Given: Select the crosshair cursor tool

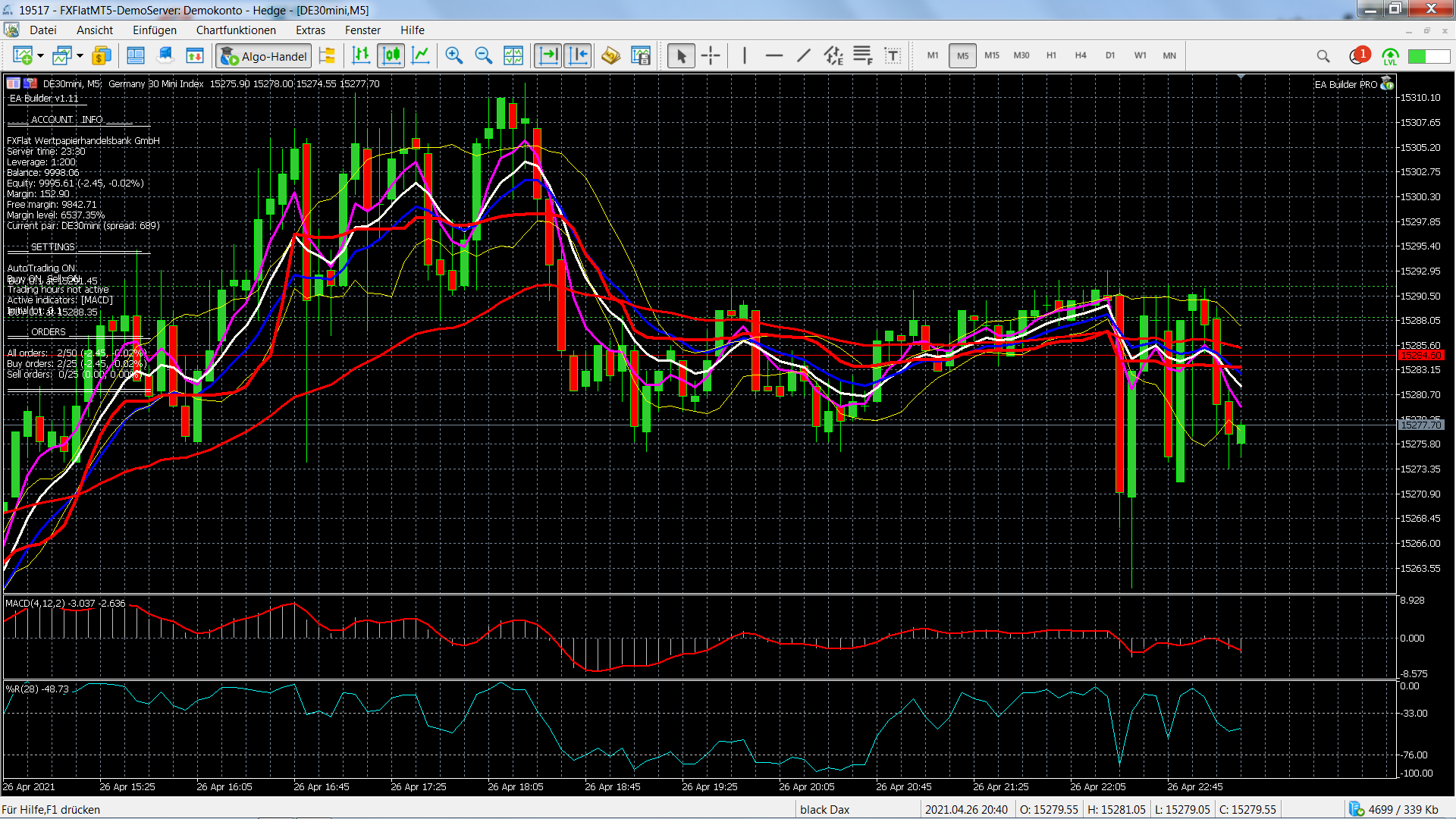Looking at the screenshot, I should pyautogui.click(x=711, y=55).
